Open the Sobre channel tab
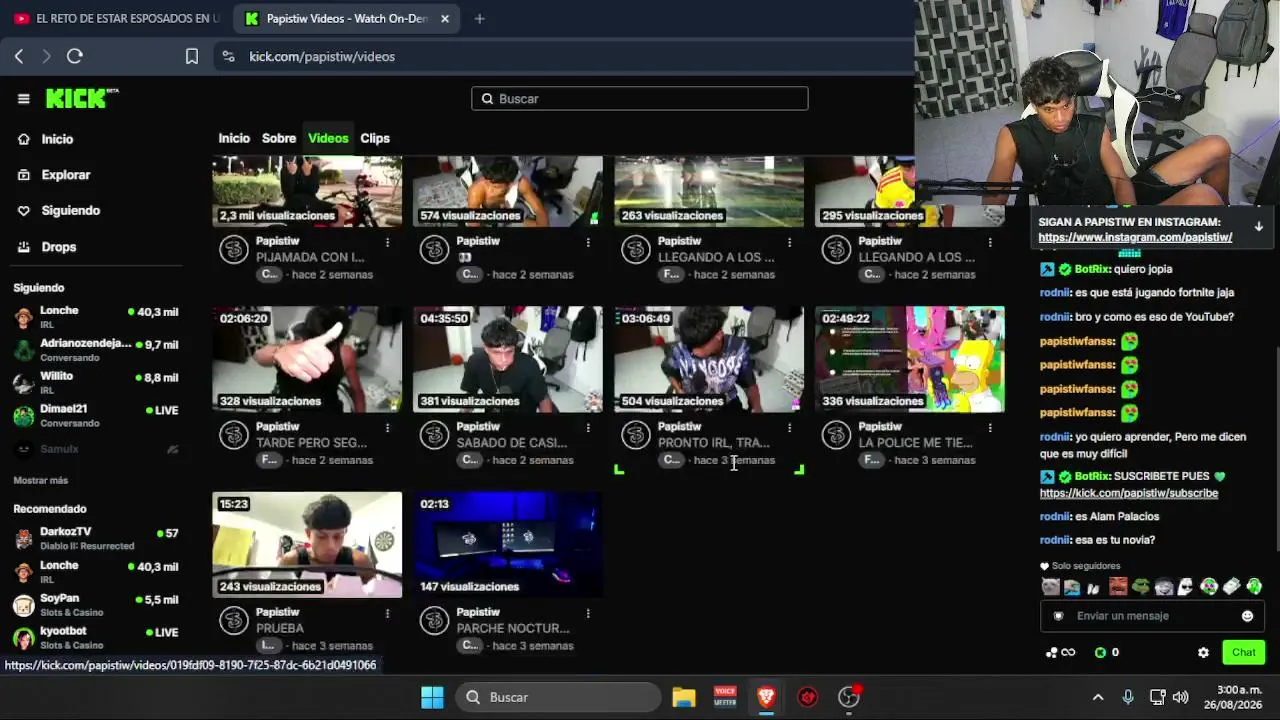Viewport: 1280px width, 720px height. point(279,138)
